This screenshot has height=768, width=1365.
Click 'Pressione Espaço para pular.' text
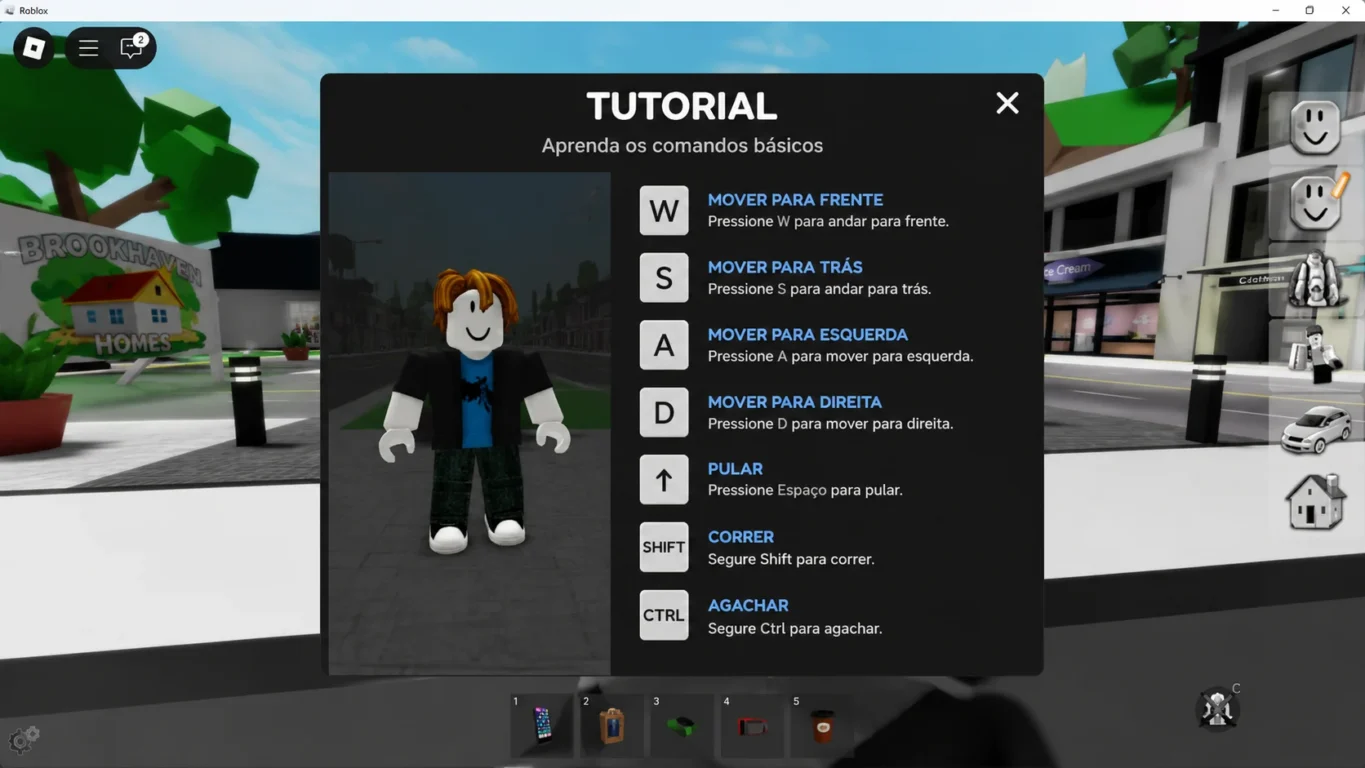[805, 490]
